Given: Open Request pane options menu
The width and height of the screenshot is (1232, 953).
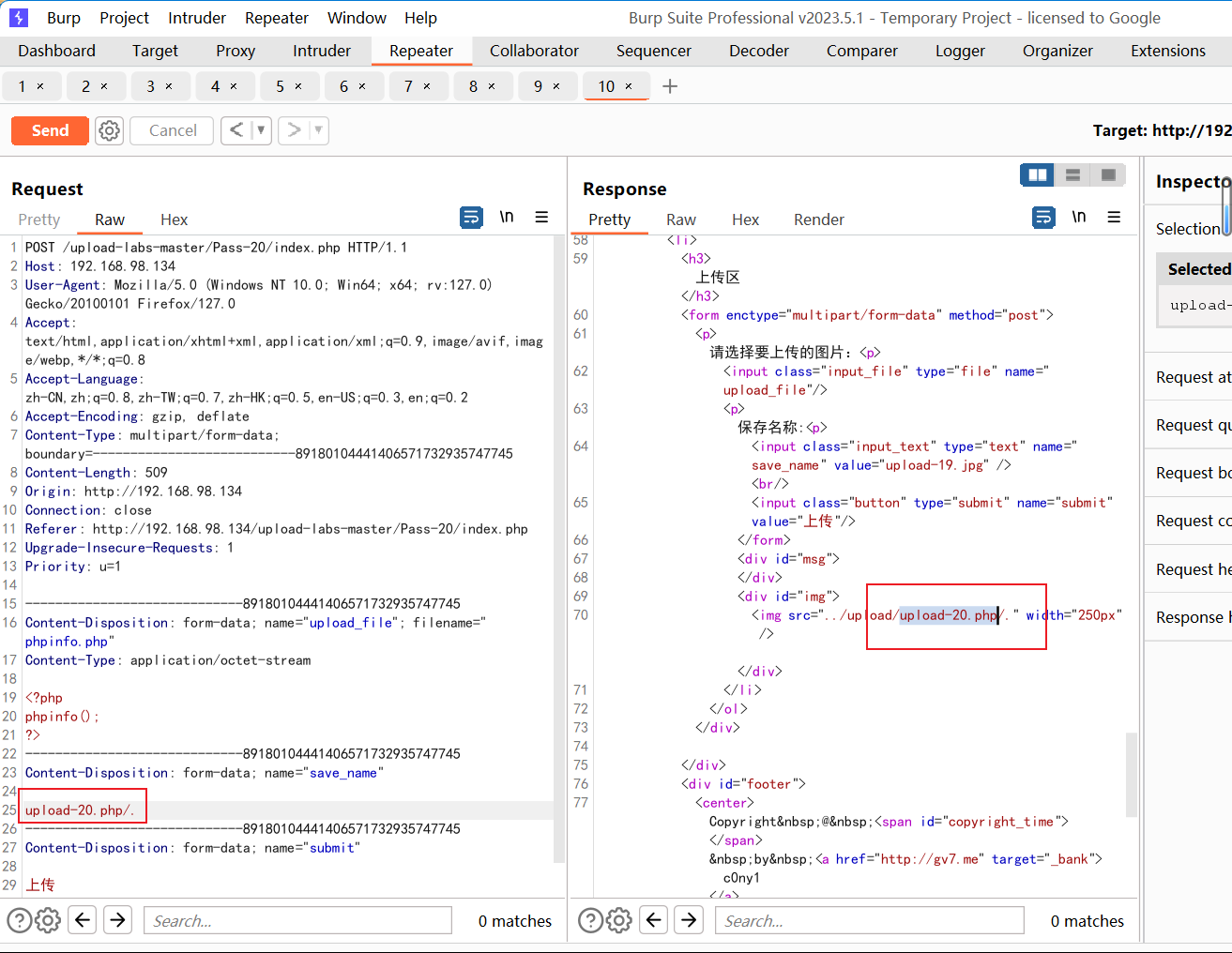Looking at the screenshot, I should pos(541,218).
